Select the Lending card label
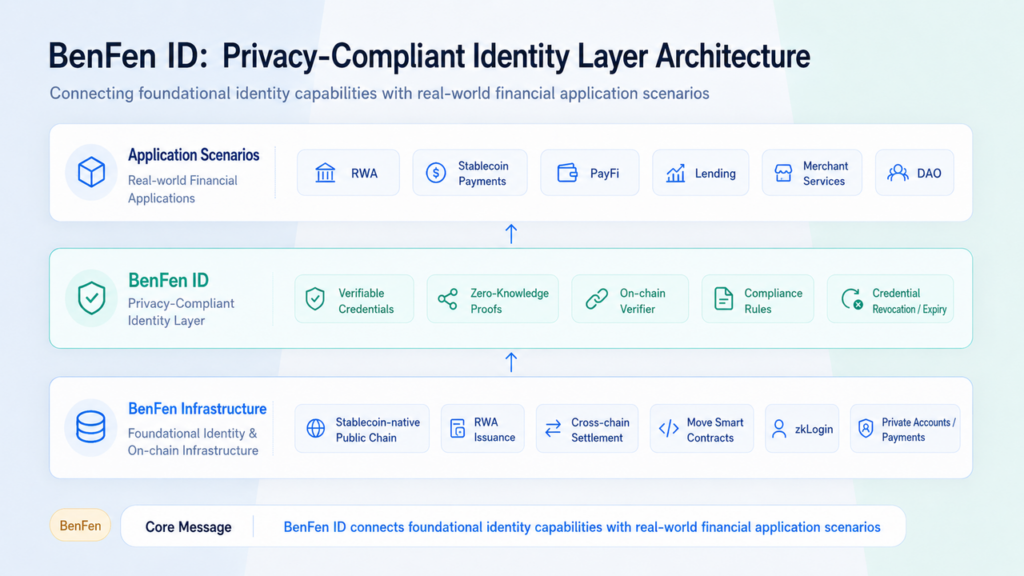This screenshot has height=576, width=1024. (x=715, y=174)
